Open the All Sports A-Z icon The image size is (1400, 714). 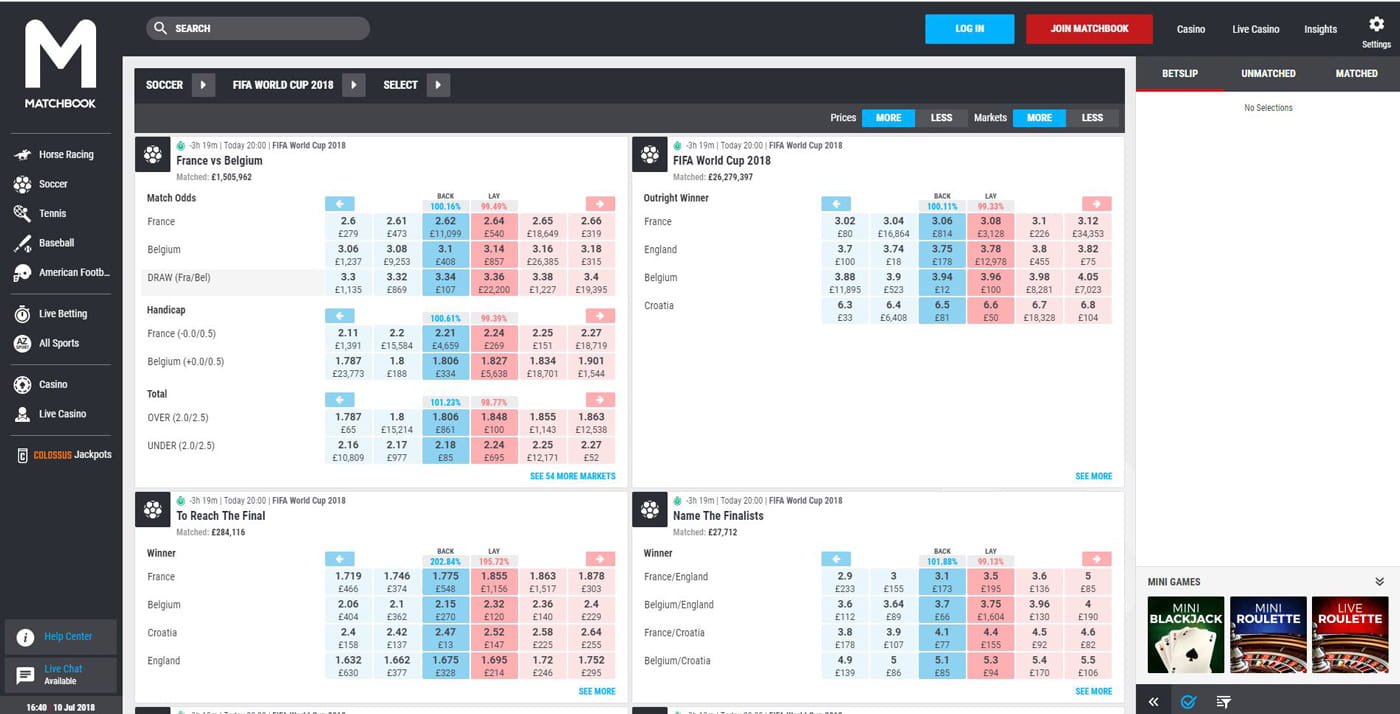pos(22,343)
